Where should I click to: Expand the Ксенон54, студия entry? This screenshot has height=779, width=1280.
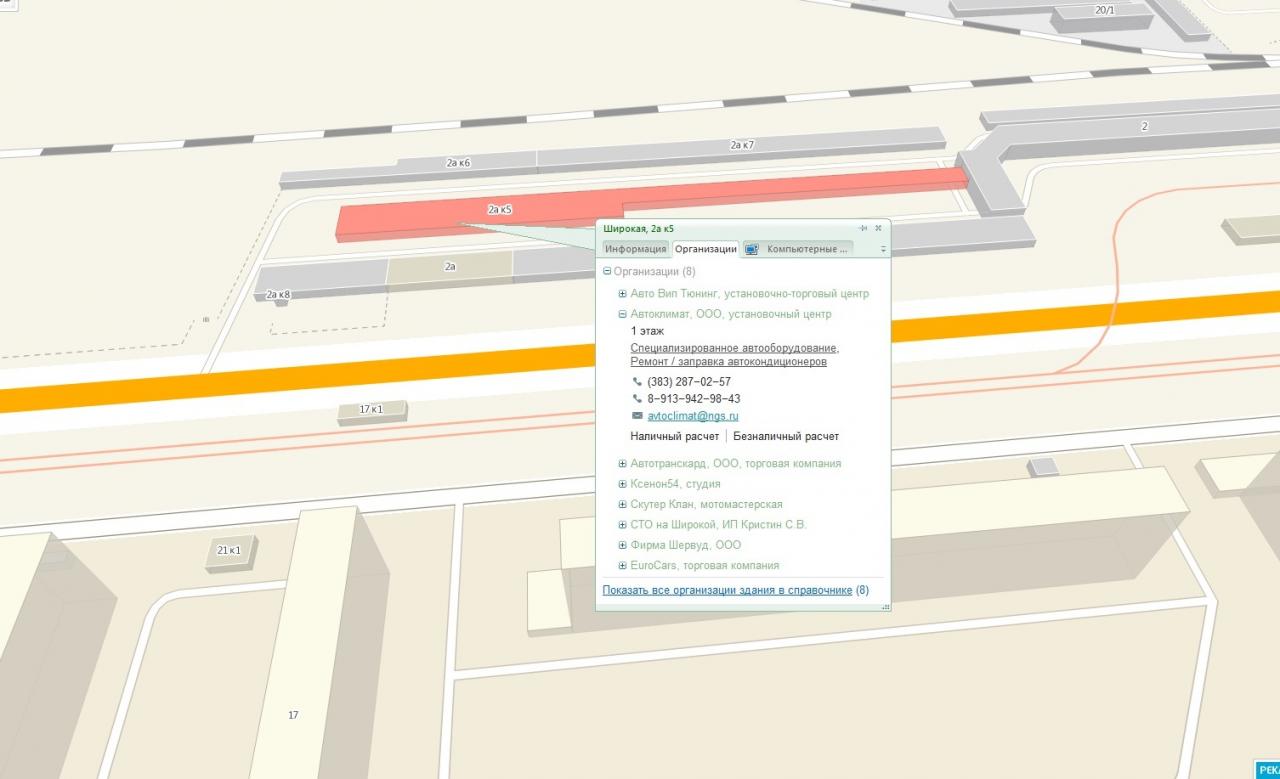coord(622,484)
